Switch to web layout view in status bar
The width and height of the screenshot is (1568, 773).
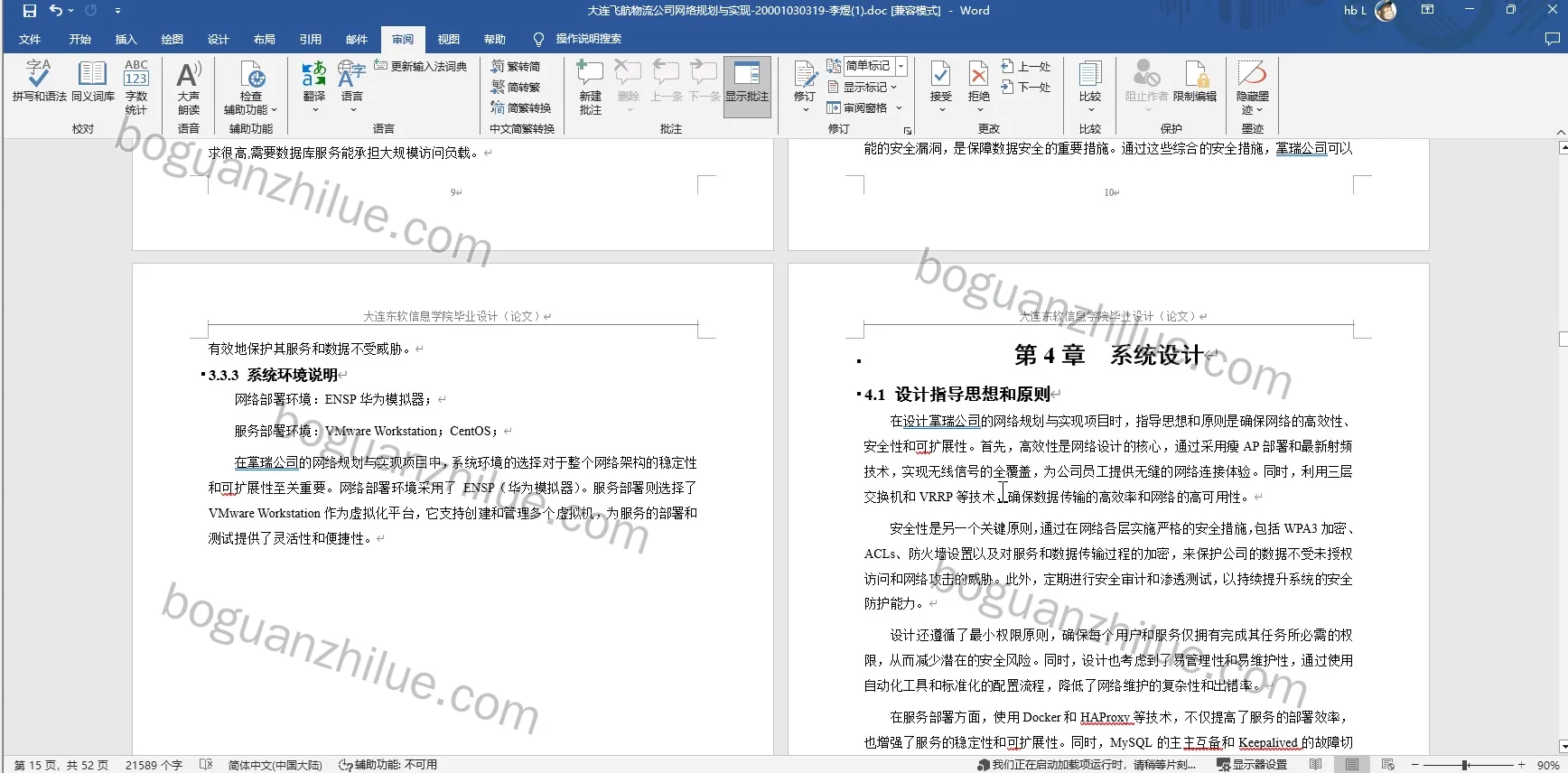[1388, 765]
